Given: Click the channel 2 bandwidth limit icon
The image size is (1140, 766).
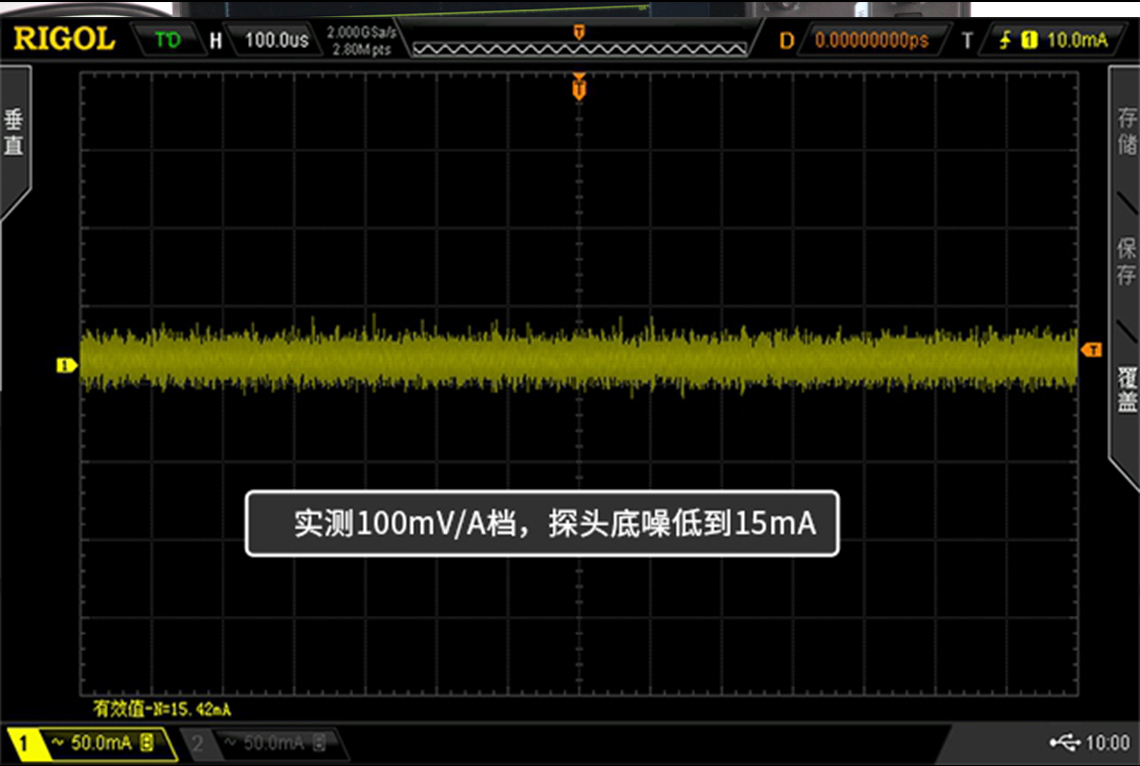Looking at the screenshot, I should coord(318,743).
